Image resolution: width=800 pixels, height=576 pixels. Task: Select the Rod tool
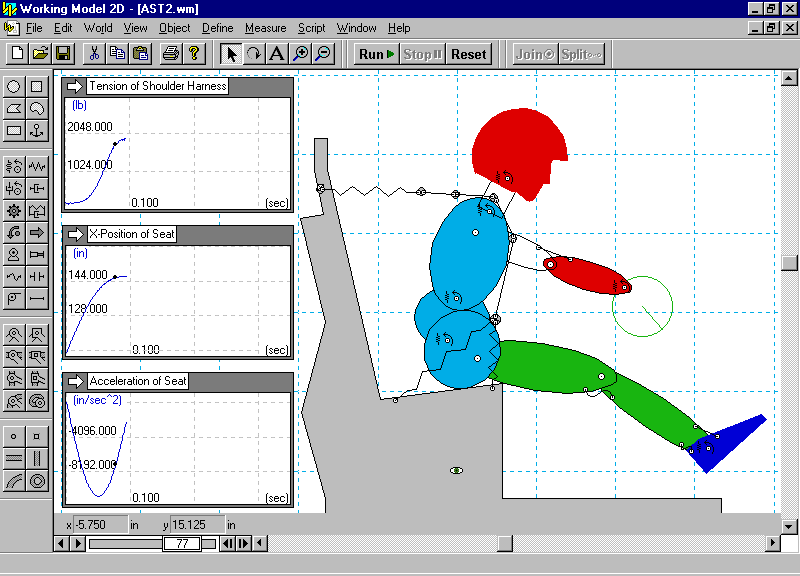point(37,298)
